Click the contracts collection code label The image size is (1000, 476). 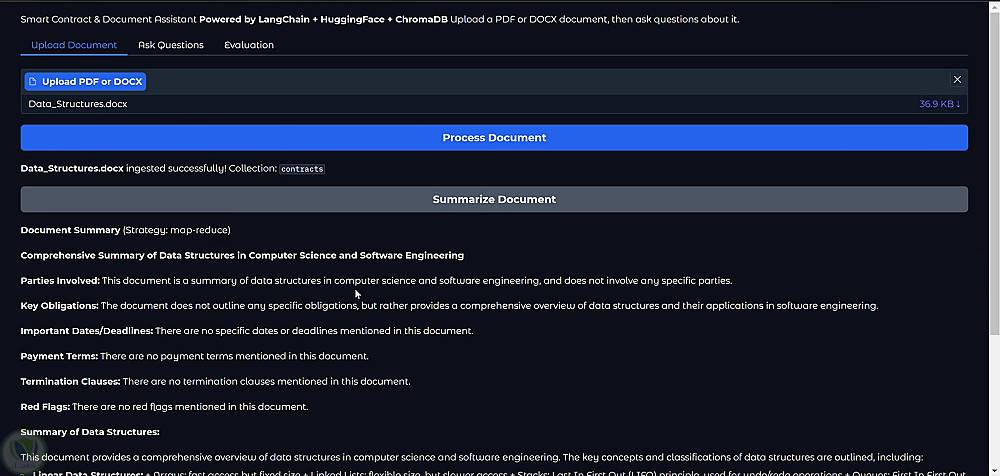[302, 169]
